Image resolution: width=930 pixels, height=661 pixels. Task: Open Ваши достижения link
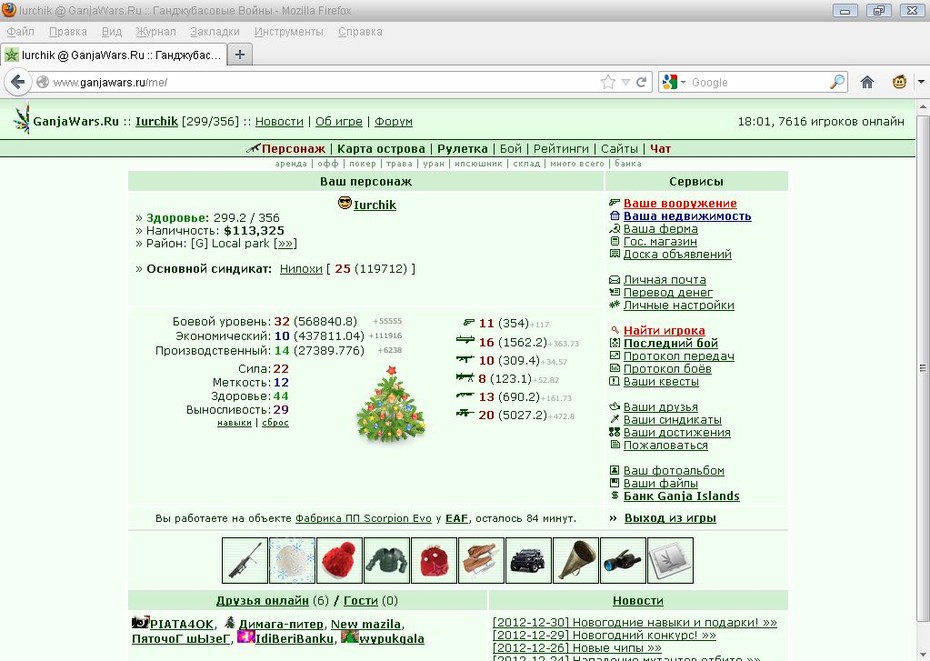tap(677, 433)
